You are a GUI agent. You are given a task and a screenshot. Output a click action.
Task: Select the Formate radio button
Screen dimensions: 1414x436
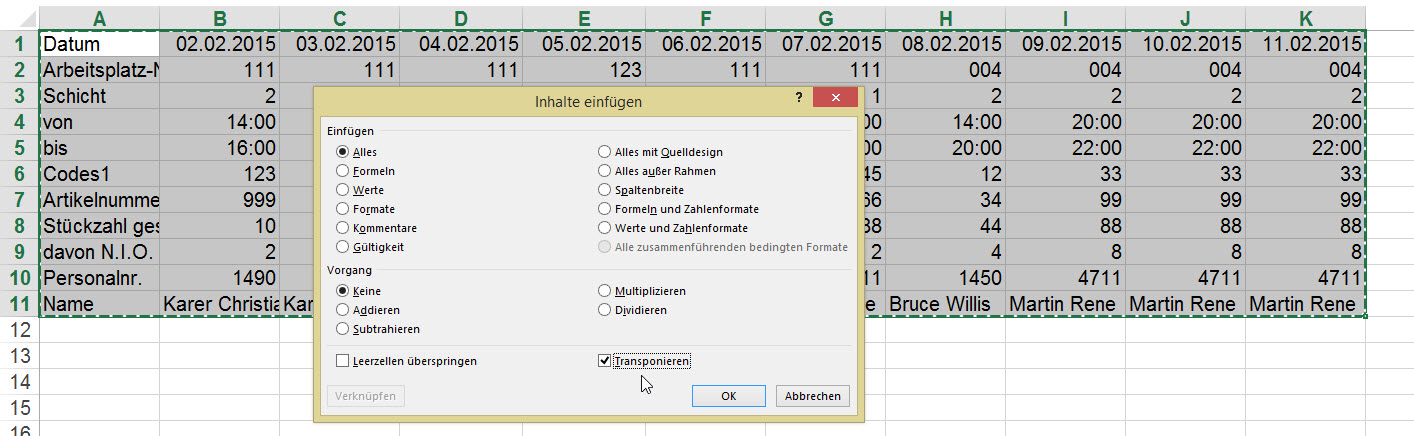point(343,209)
